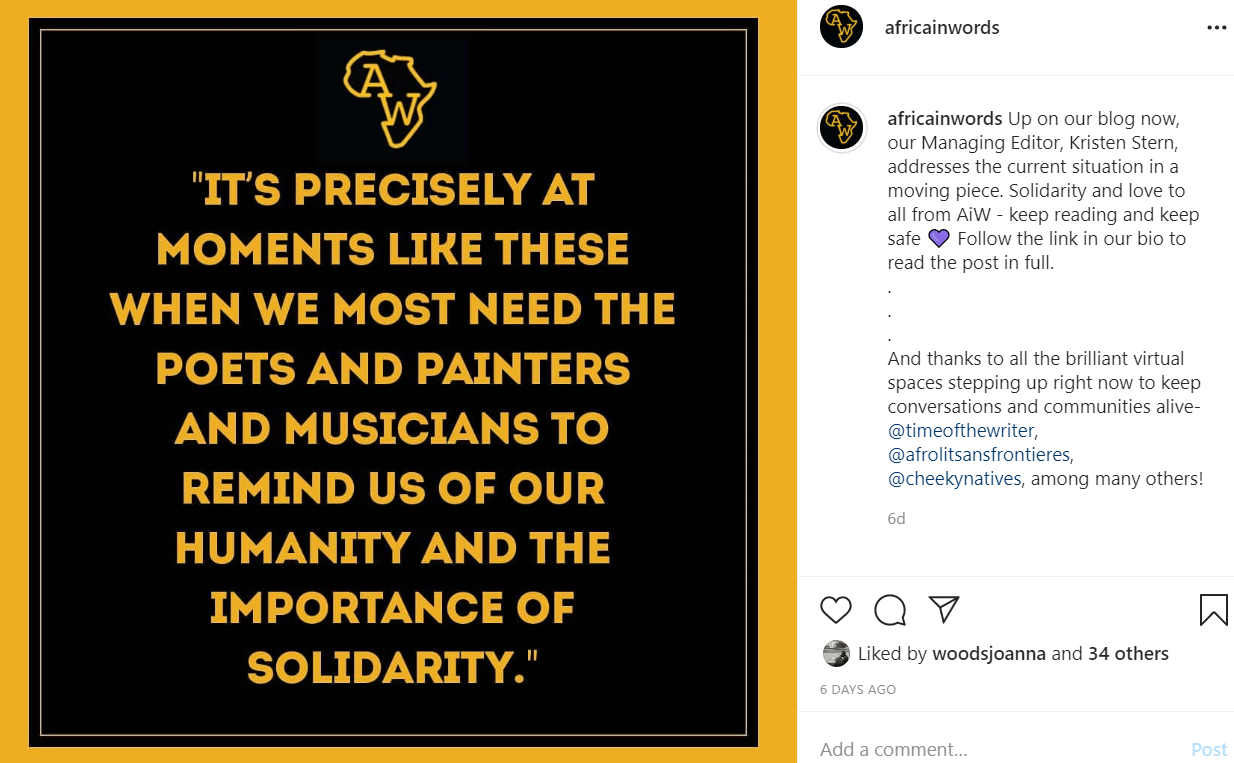The height and width of the screenshot is (763, 1234).
Task: Click the AW Africa logo in image
Action: click(390, 97)
